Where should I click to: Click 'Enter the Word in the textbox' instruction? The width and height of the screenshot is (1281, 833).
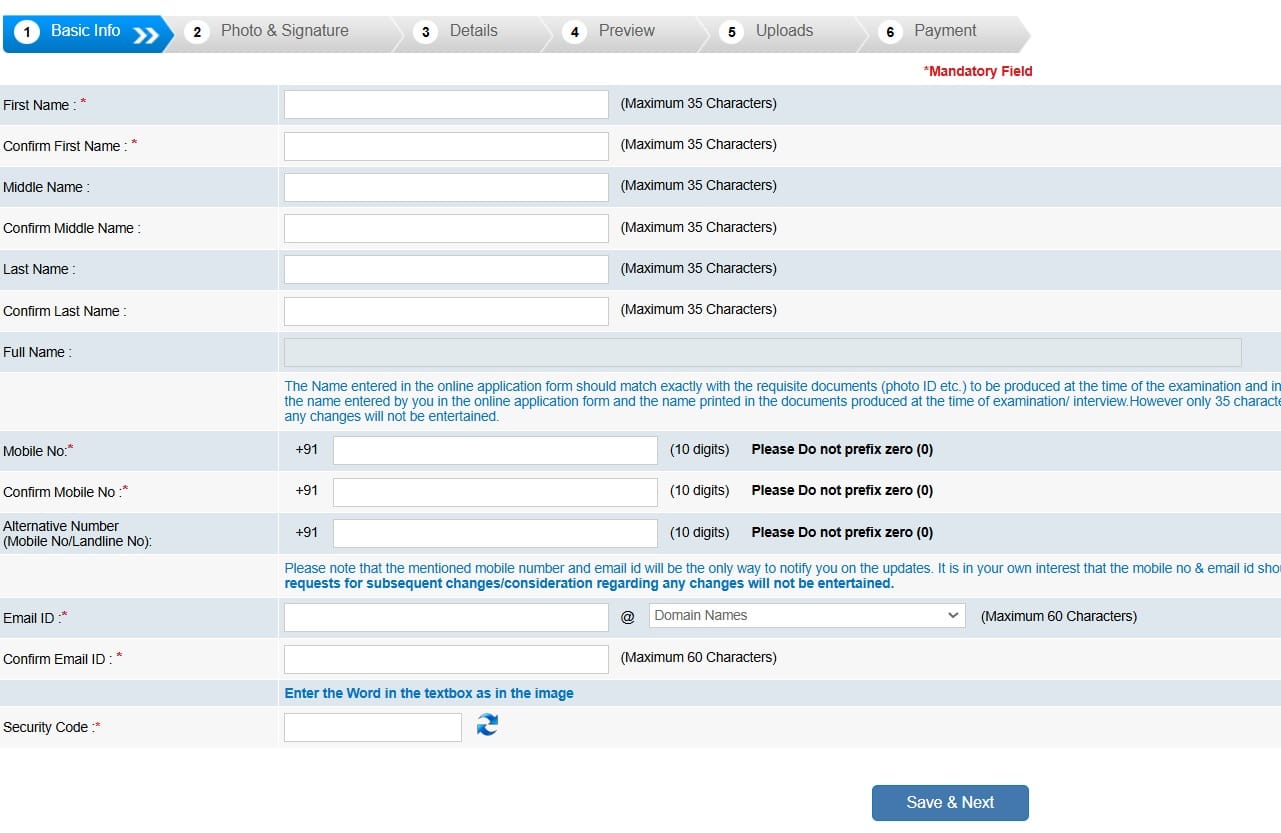[429, 693]
